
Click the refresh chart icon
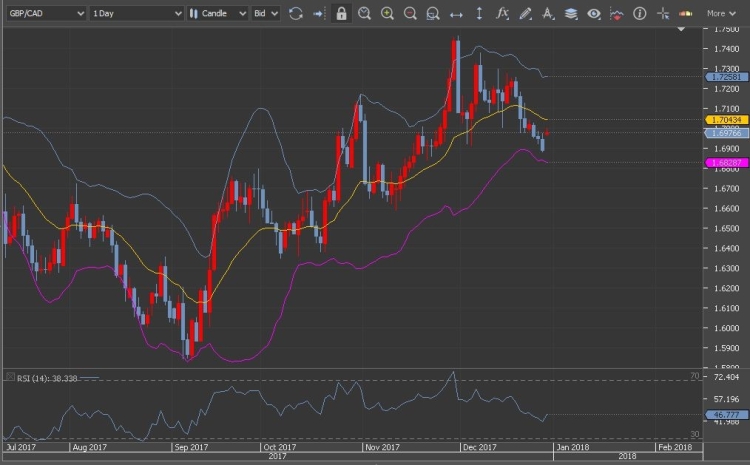pos(295,13)
